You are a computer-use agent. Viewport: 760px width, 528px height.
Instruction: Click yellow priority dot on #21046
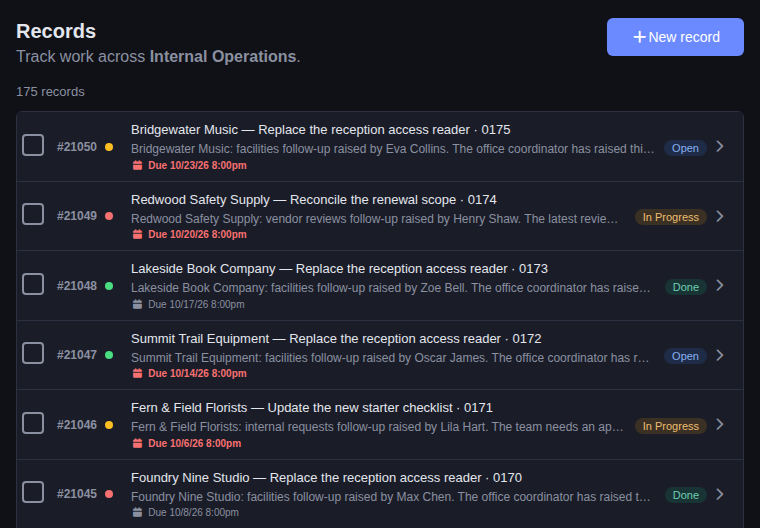[109, 425]
